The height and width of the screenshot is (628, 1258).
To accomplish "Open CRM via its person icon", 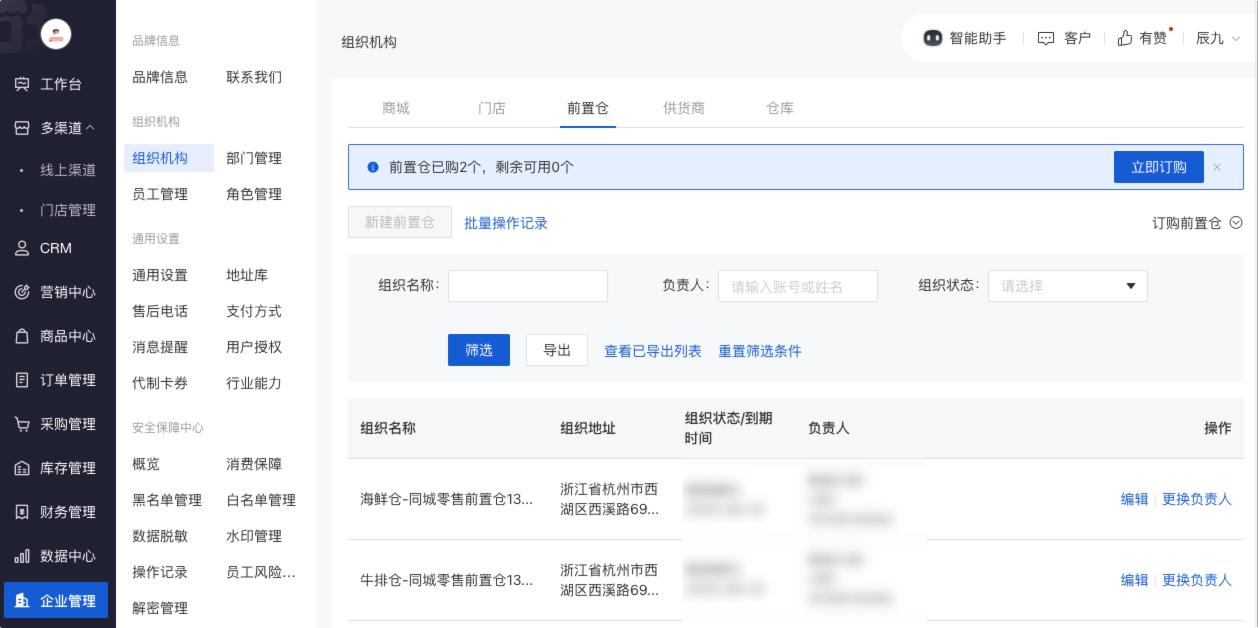I will tap(22, 249).
